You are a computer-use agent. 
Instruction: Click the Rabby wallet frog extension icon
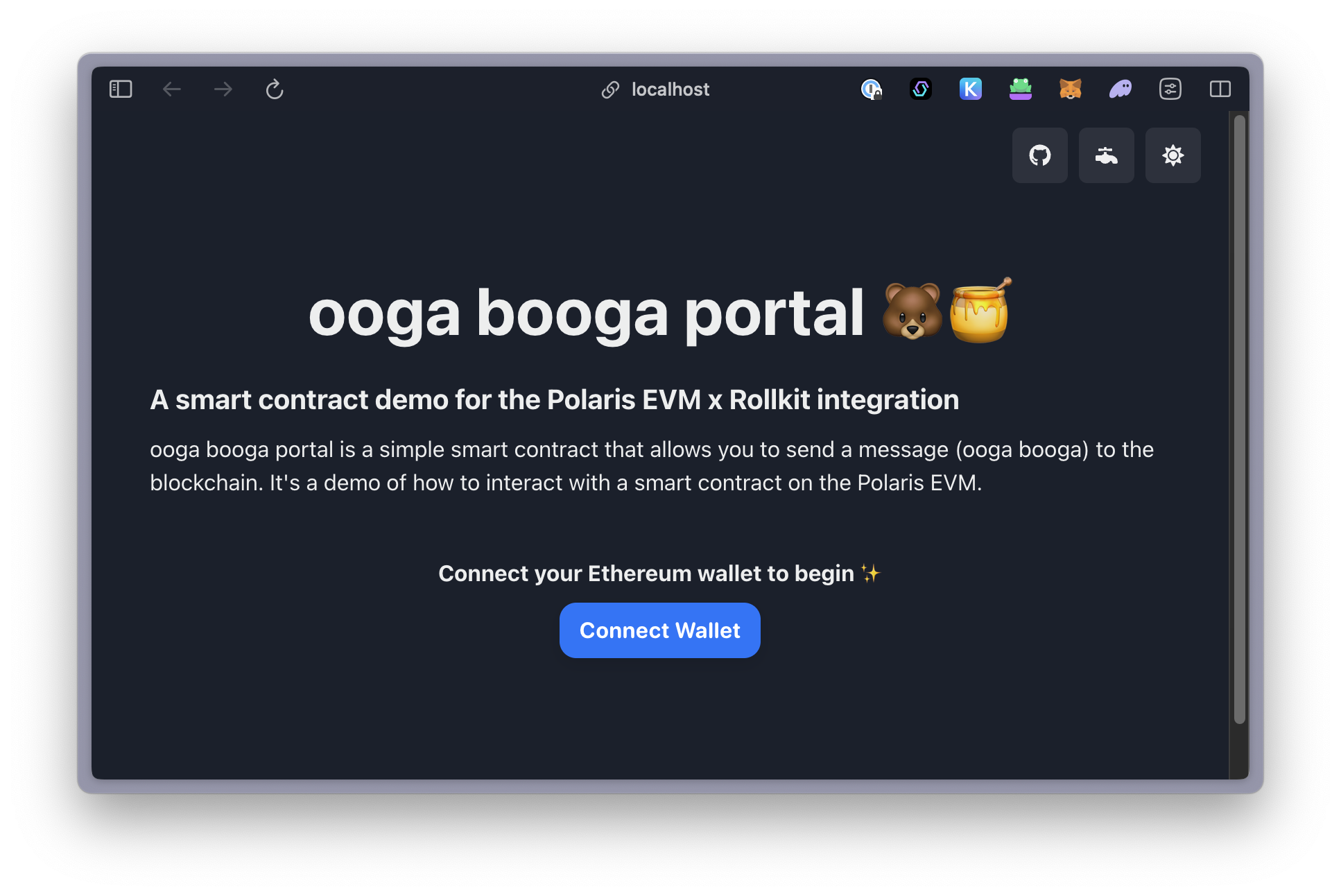[x=1022, y=89]
